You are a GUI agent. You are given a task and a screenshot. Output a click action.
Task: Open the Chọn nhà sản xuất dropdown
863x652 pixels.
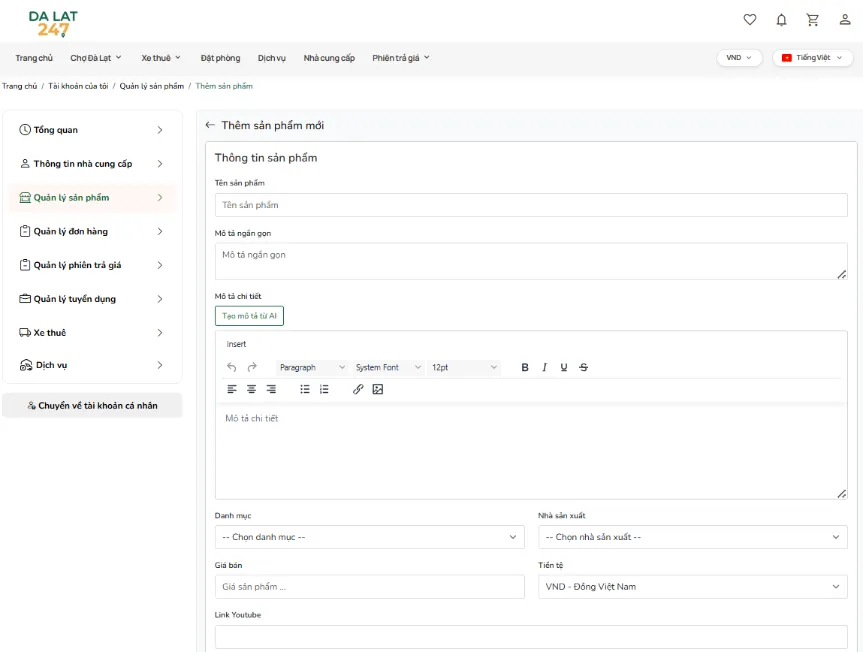(x=692, y=537)
